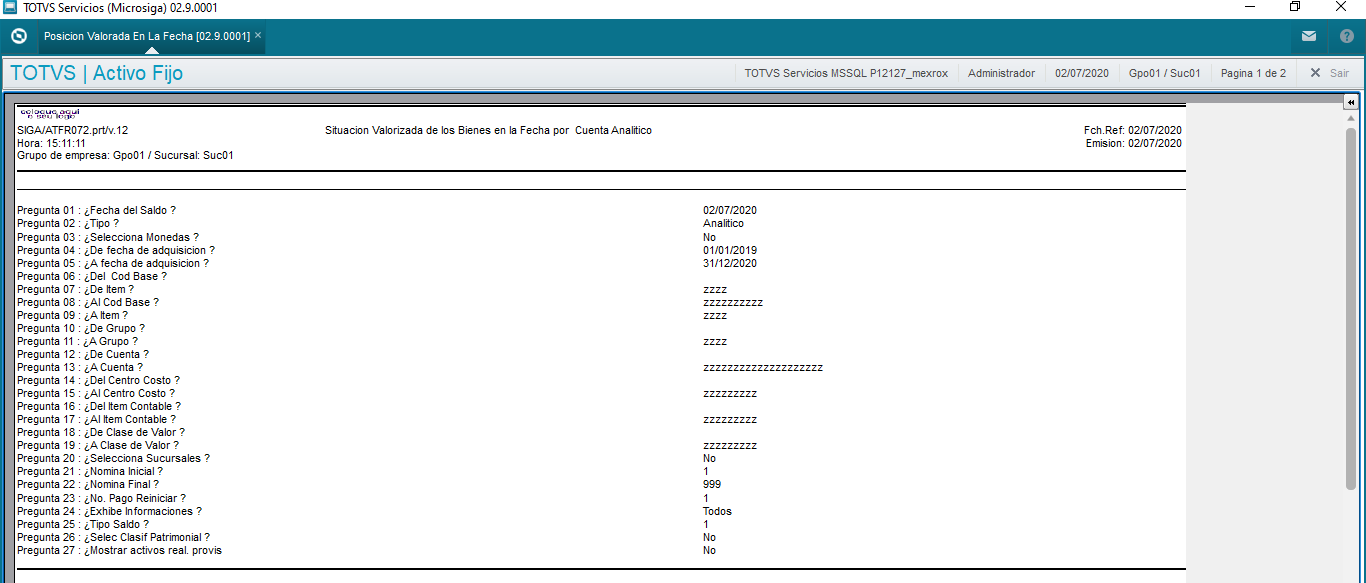
Task: Click Pregunta 19 ¿A Clase de Valor? row
Action: click(98, 445)
